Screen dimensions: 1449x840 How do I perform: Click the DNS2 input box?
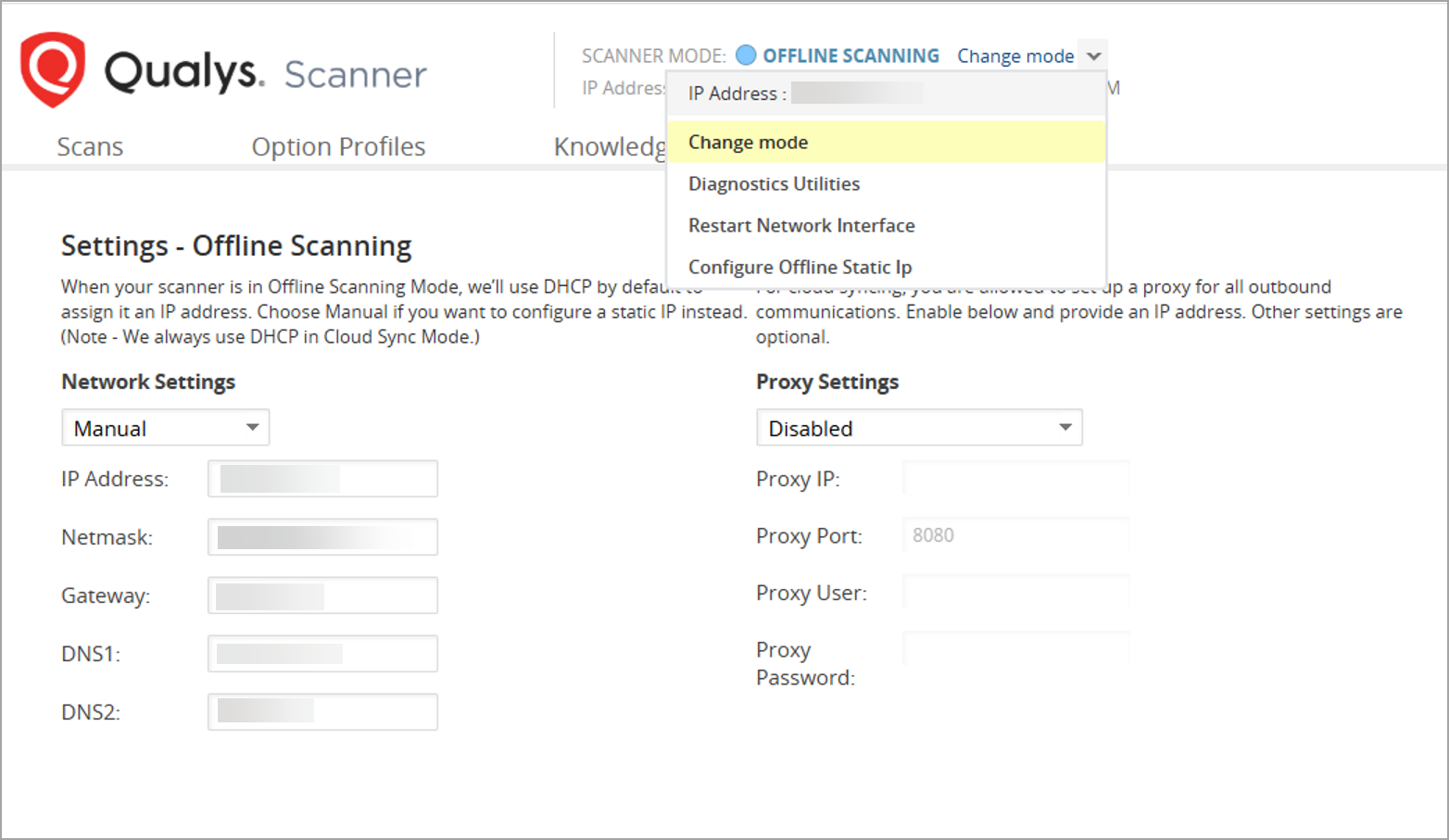point(322,712)
